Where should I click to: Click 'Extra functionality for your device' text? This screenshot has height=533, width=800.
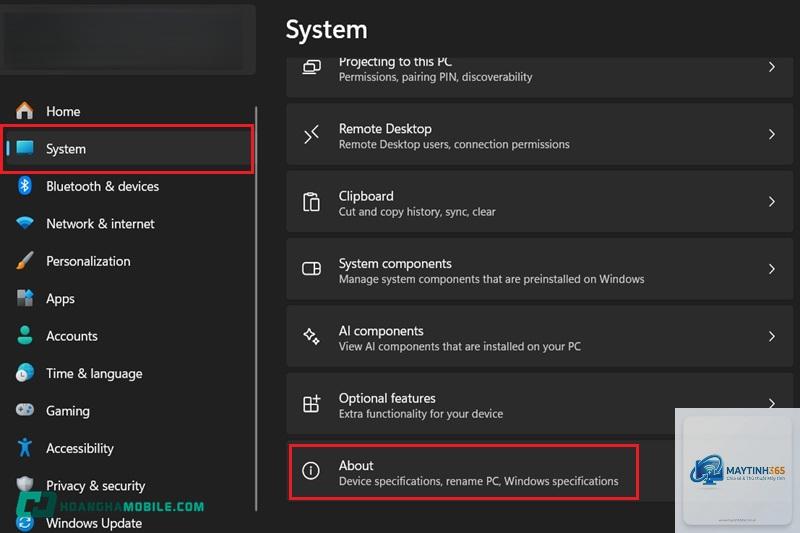pyautogui.click(x=421, y=414)
